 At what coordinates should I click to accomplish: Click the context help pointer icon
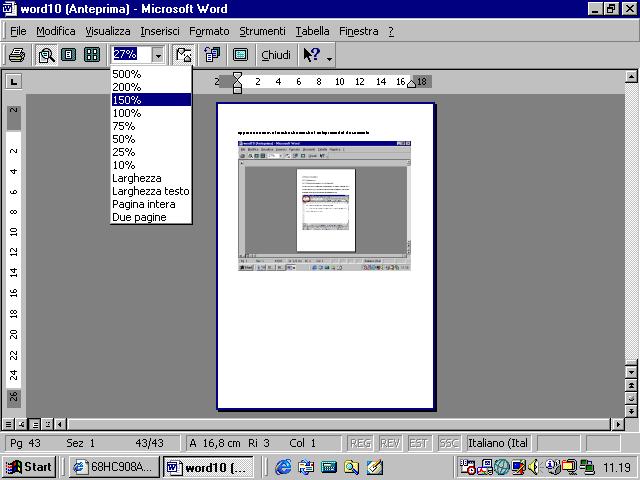coord(311,55)
